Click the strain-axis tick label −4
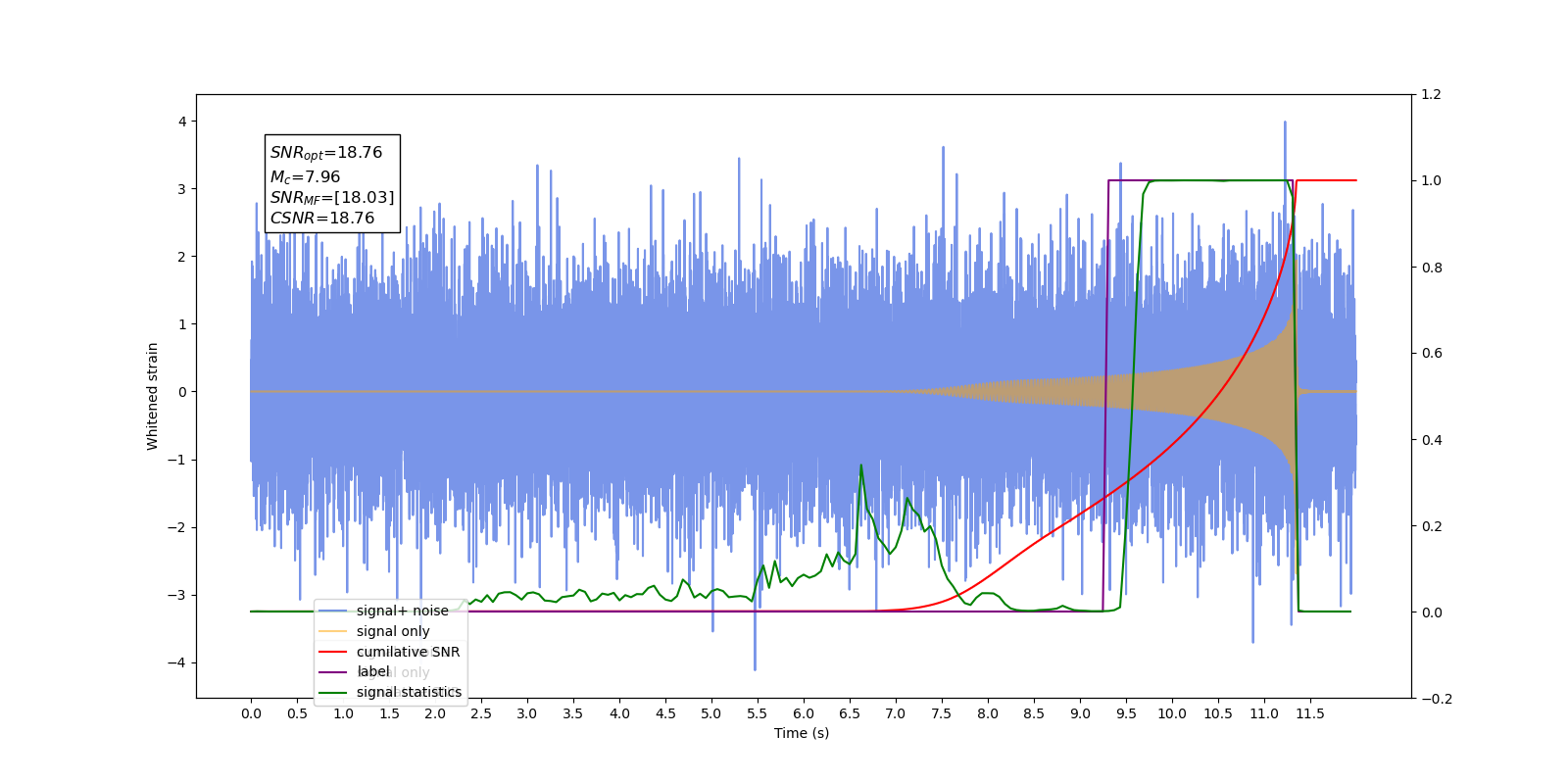Viewport: 1568px width, 784px height. pyautogui.click(x=177, y=662)
